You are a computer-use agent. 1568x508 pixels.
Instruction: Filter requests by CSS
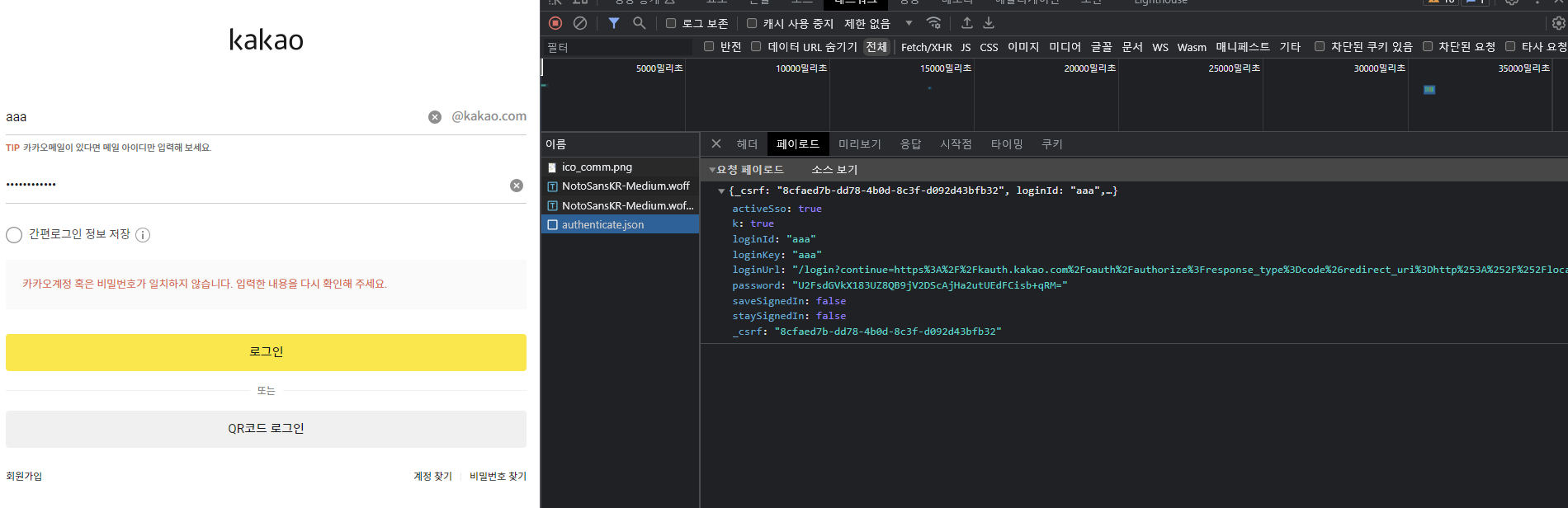pyautogui.click(x=989, y=47)
